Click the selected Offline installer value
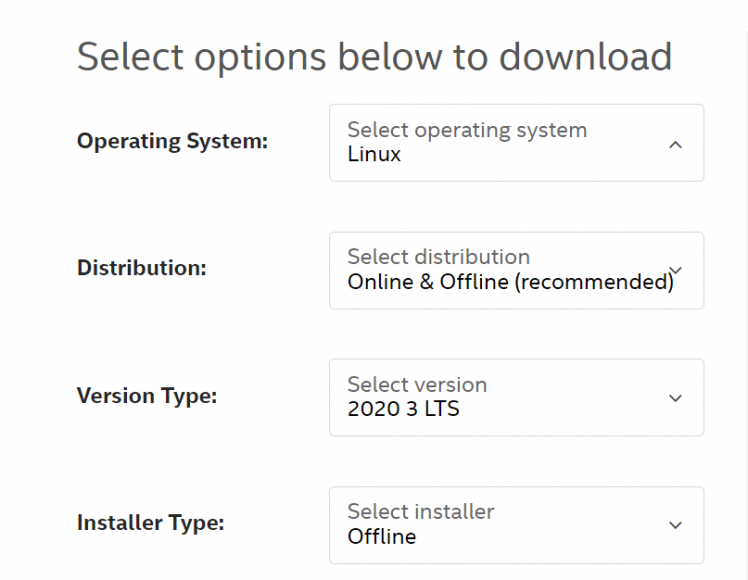The image size is (748, 580). point(381,537)
